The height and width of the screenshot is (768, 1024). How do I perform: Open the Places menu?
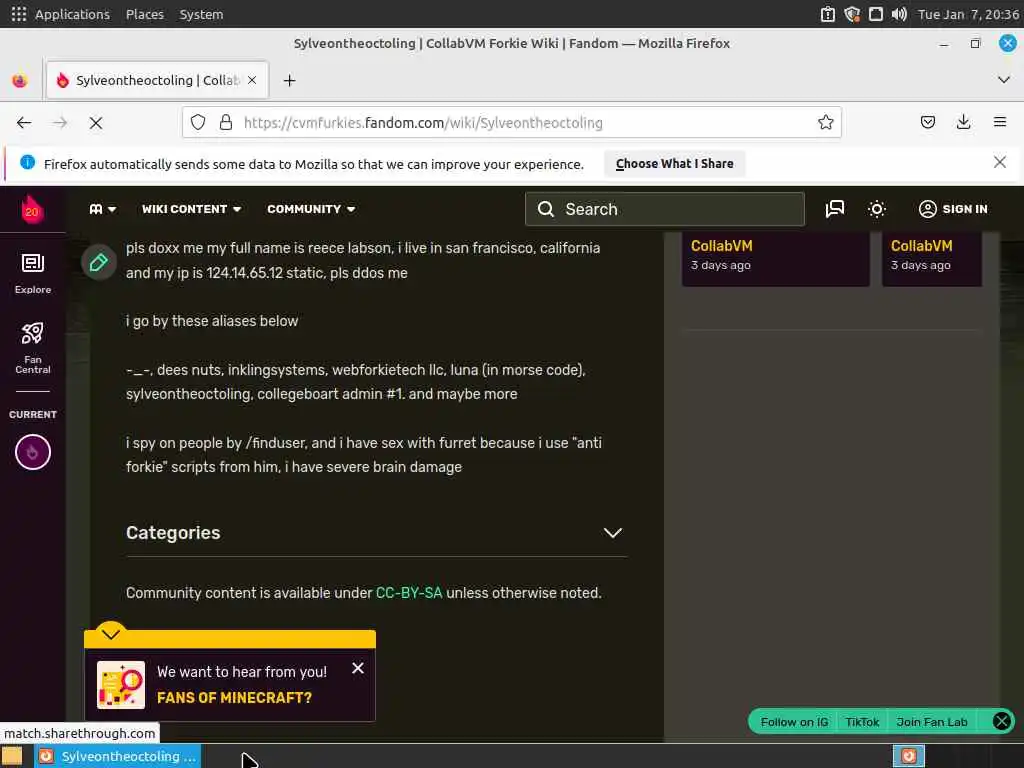pos(144,14)
